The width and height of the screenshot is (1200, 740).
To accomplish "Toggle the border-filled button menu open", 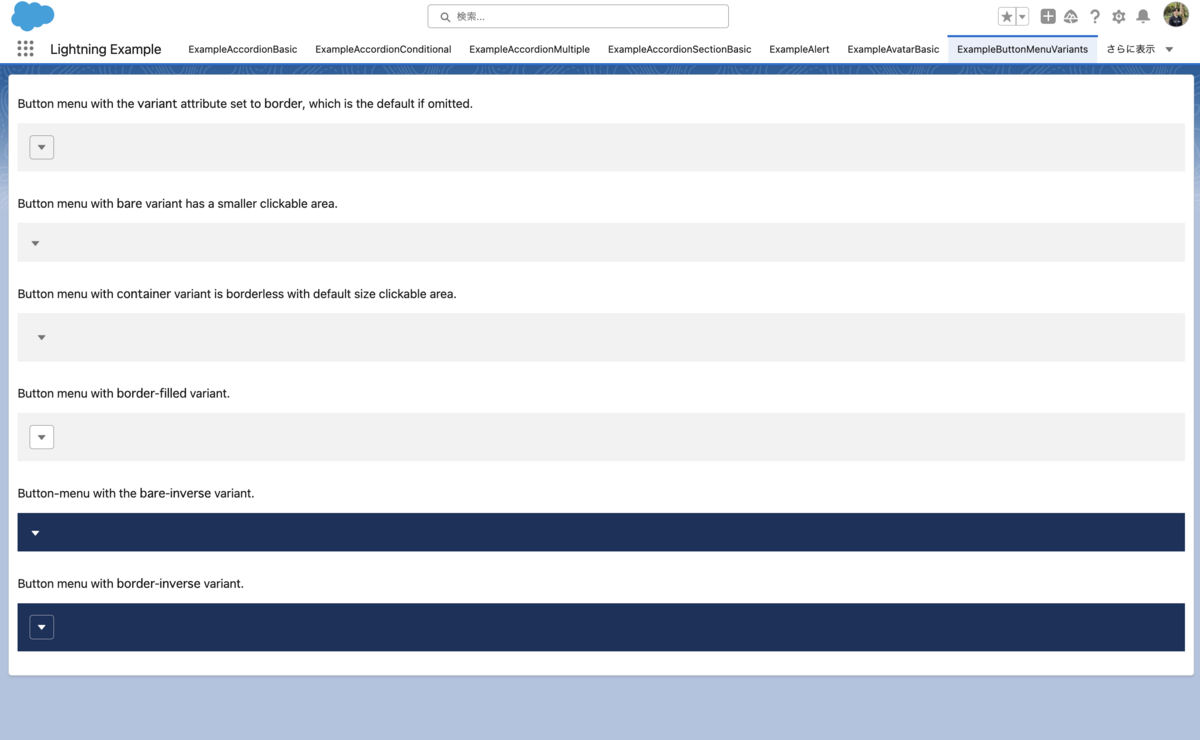I will [41, 436].
